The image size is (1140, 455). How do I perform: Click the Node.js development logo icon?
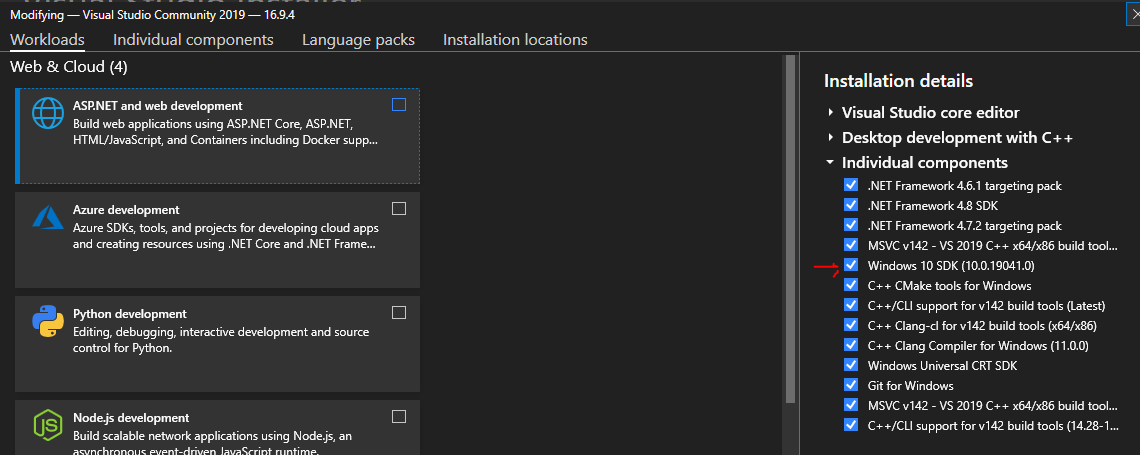pos(48,425)
